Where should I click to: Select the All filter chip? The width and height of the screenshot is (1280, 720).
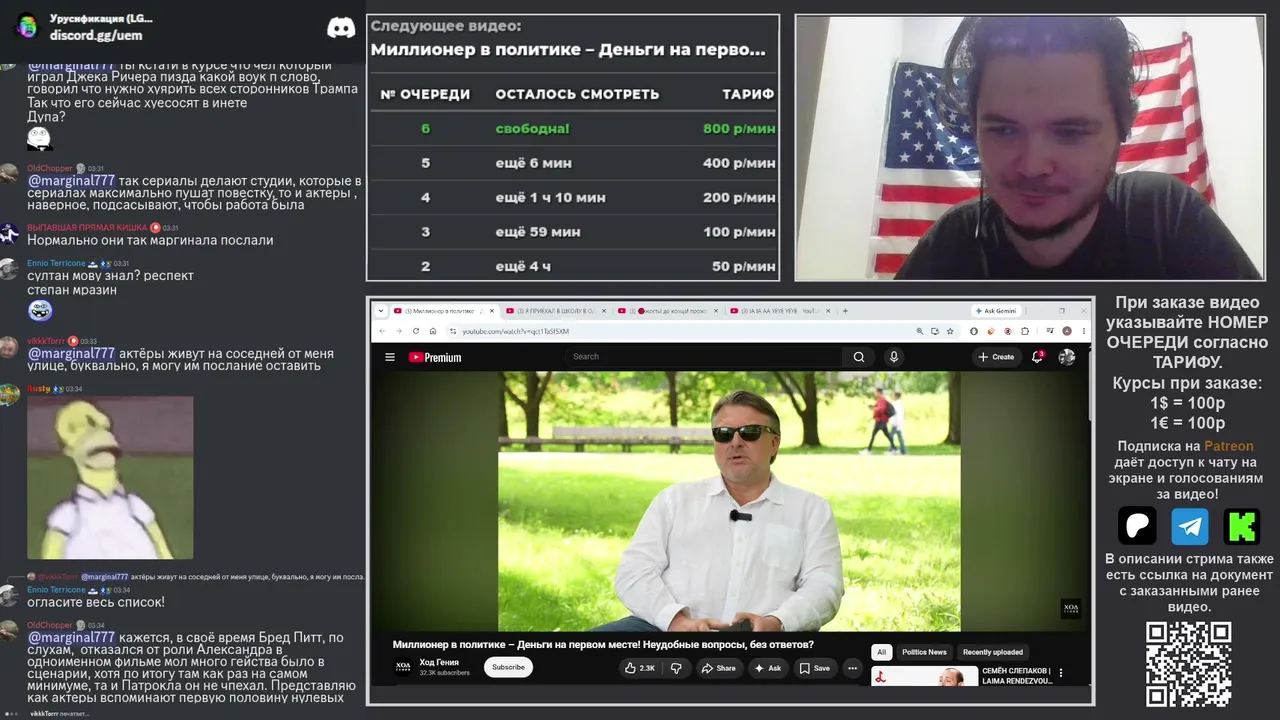click(x=881, y=652)
